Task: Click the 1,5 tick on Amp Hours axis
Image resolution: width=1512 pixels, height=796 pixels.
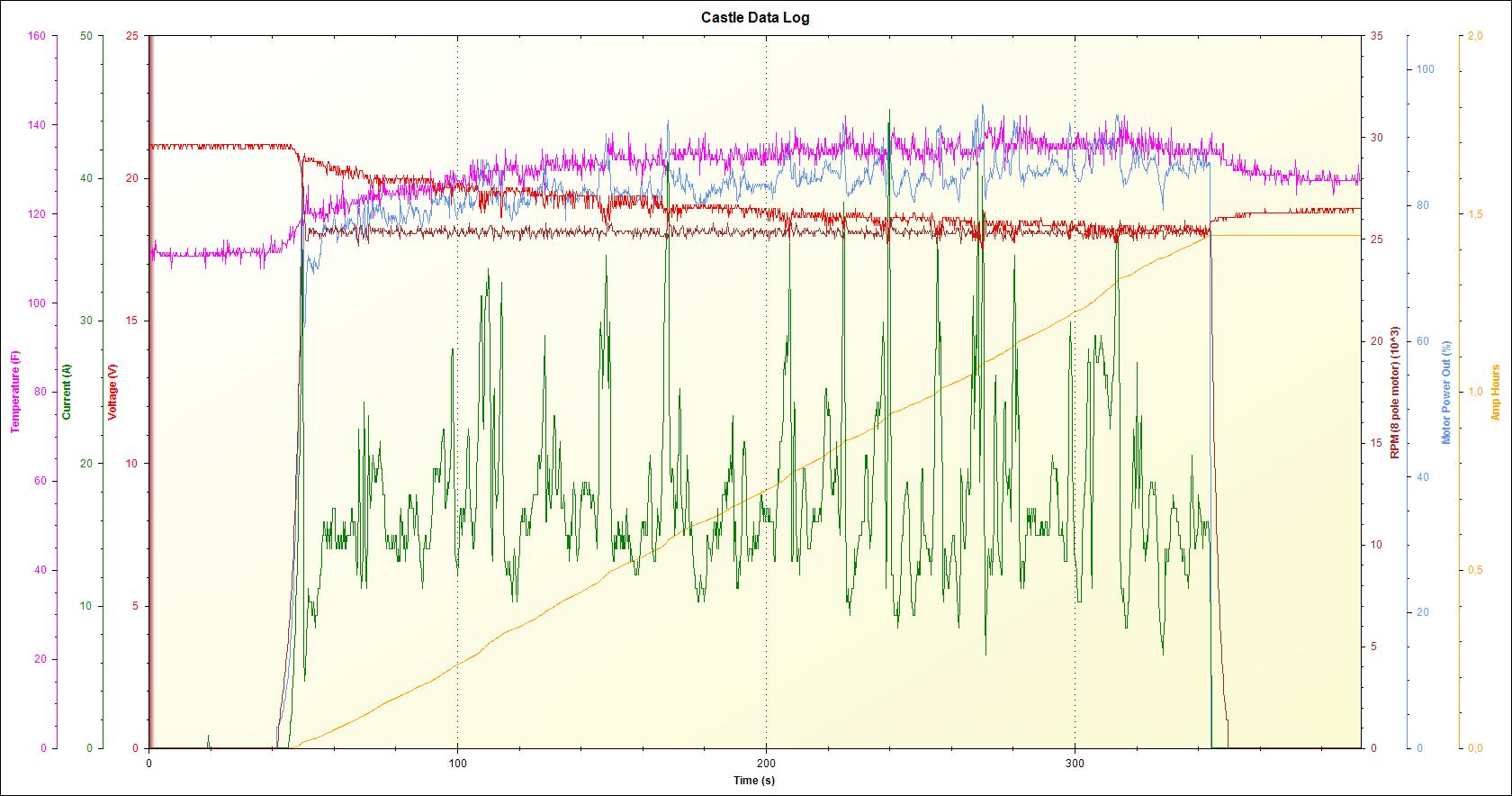Action: [x=1474, y=213]
